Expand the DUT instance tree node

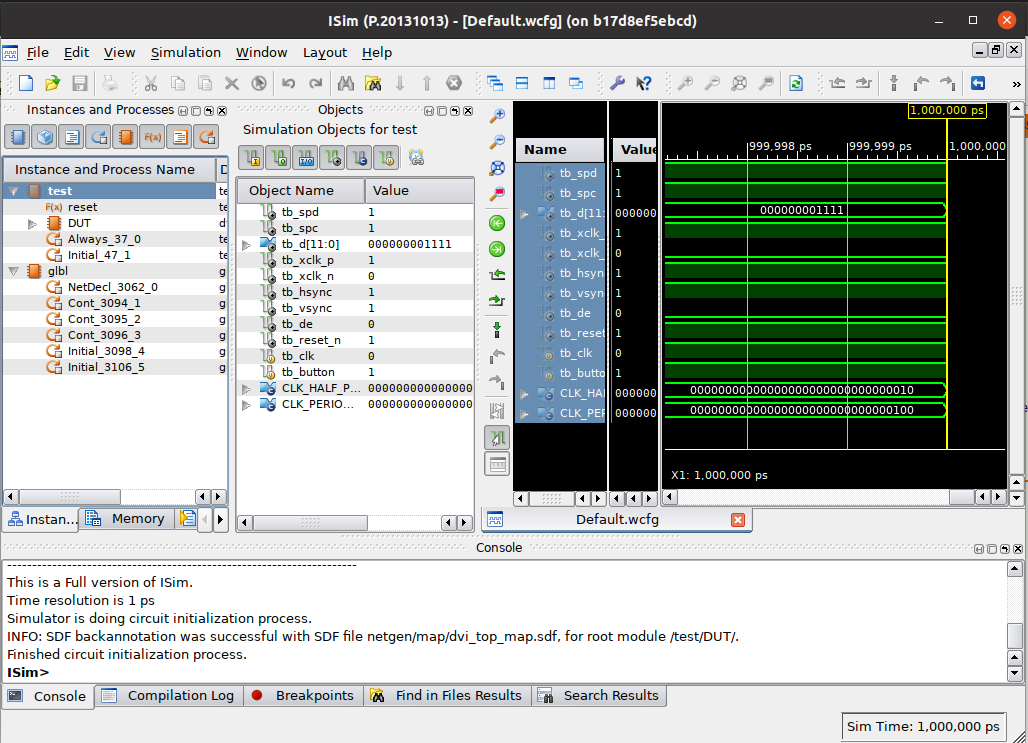click(x=33, y=223)
